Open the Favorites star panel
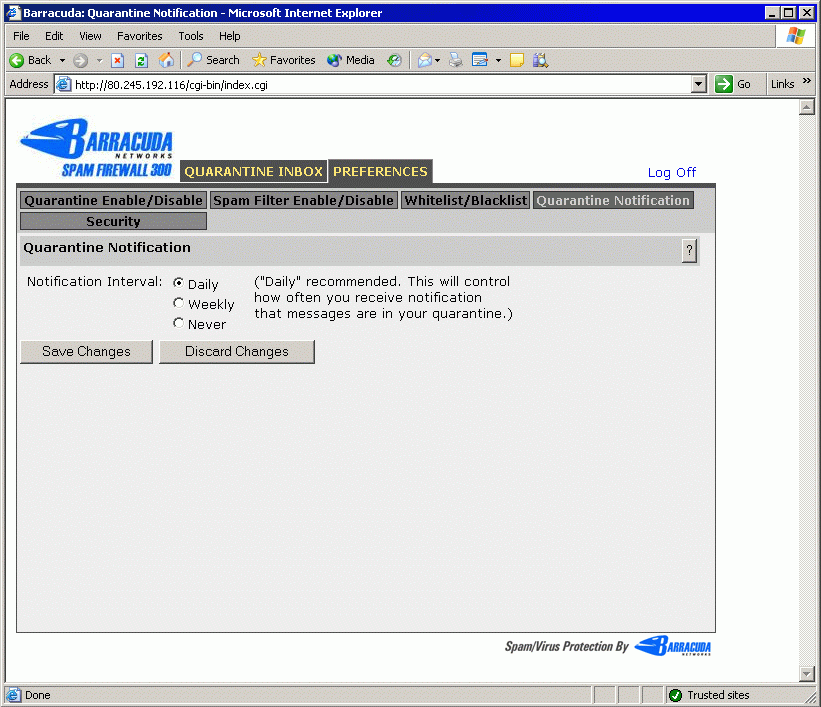The image size is (821, 707). [x=283, y=60]
